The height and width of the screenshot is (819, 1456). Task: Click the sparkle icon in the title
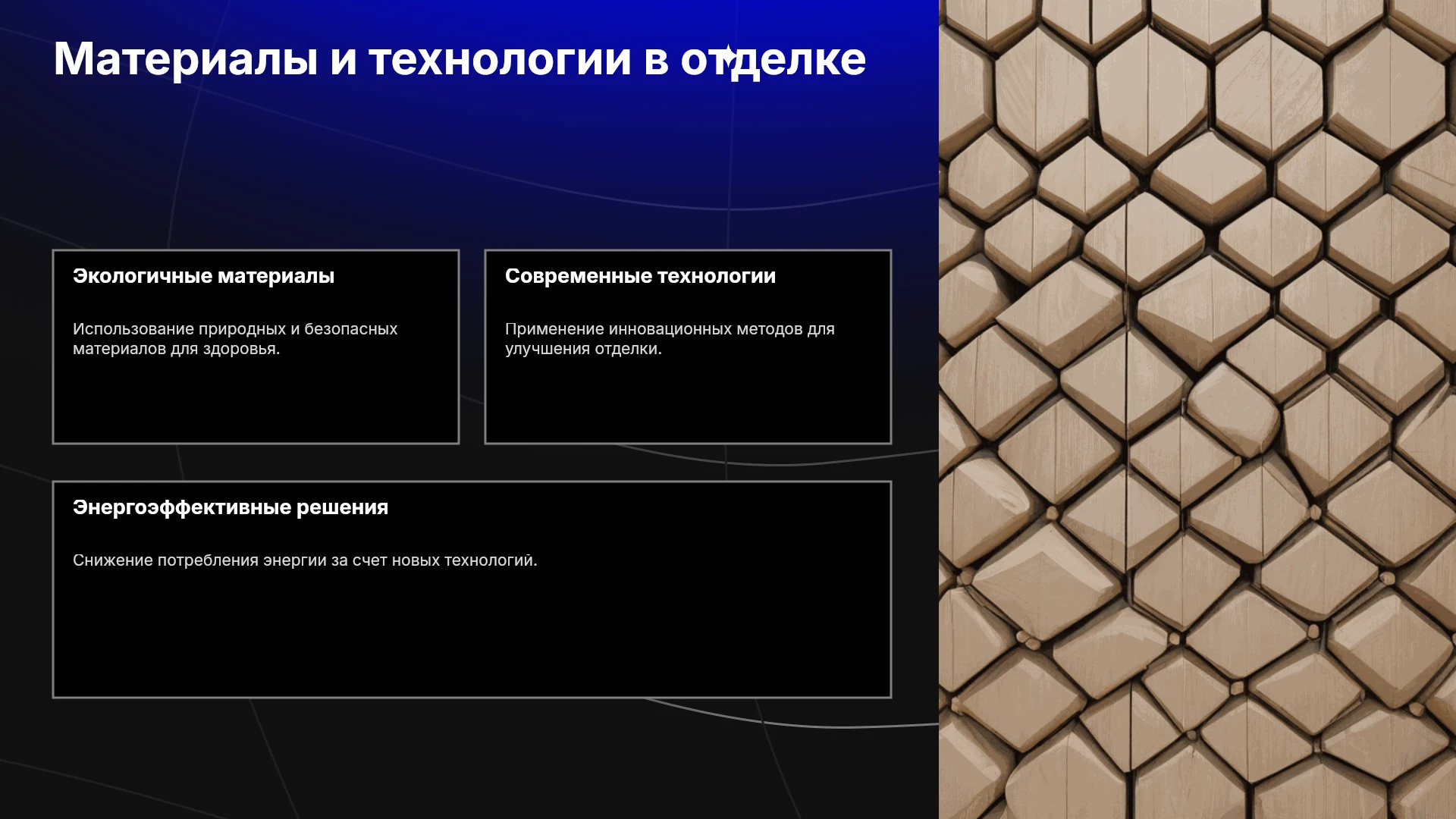click(728, 55)
